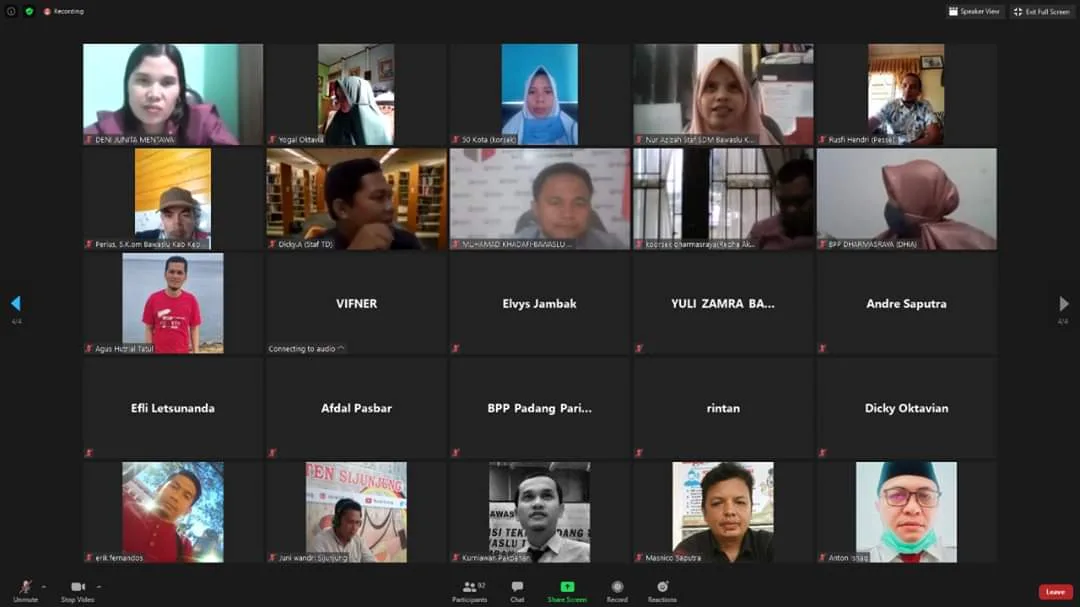
Task: Stop Video camera in toolbar
Action: [x=78, y=588]
